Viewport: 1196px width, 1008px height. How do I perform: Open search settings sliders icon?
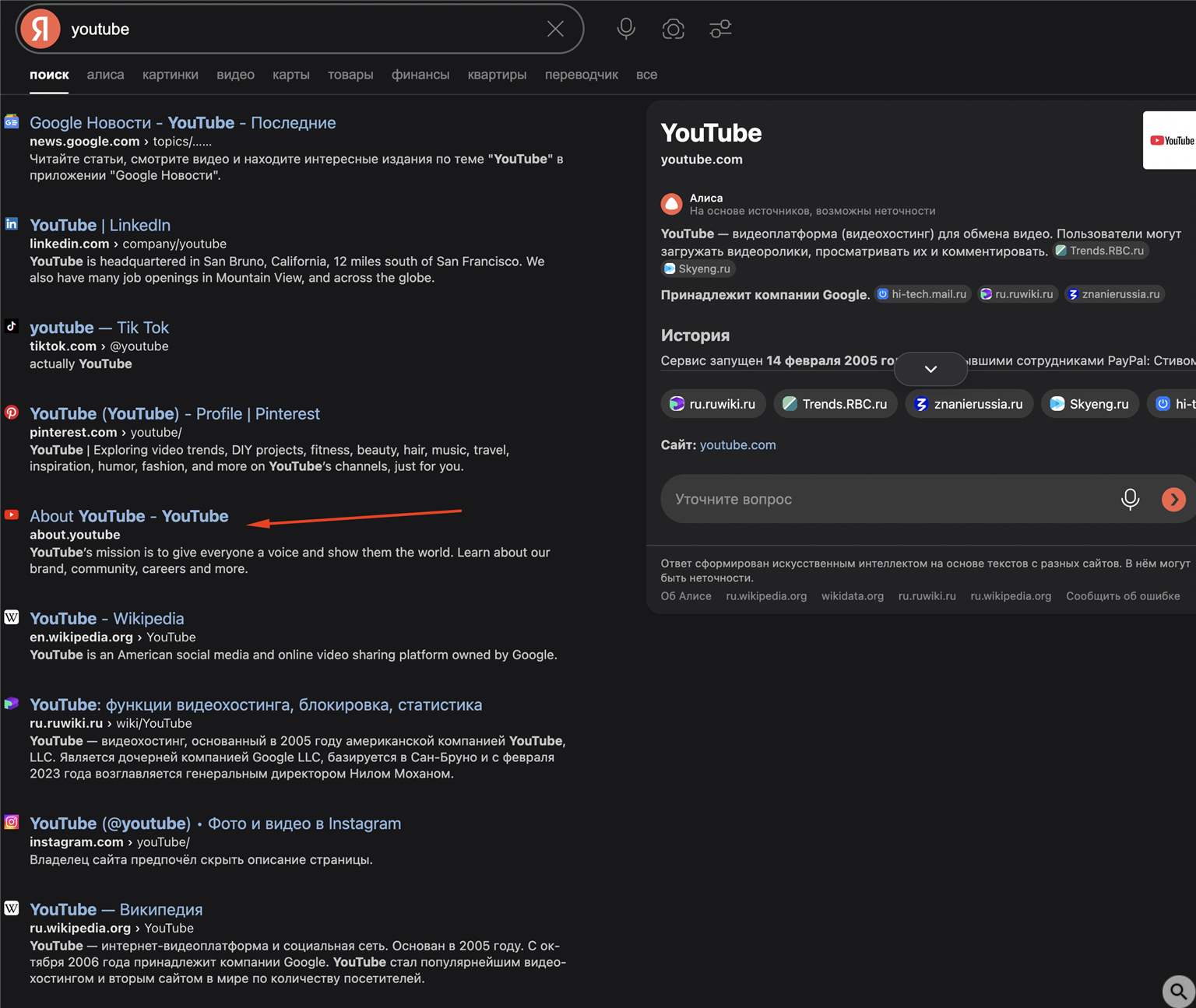(720, 30)
